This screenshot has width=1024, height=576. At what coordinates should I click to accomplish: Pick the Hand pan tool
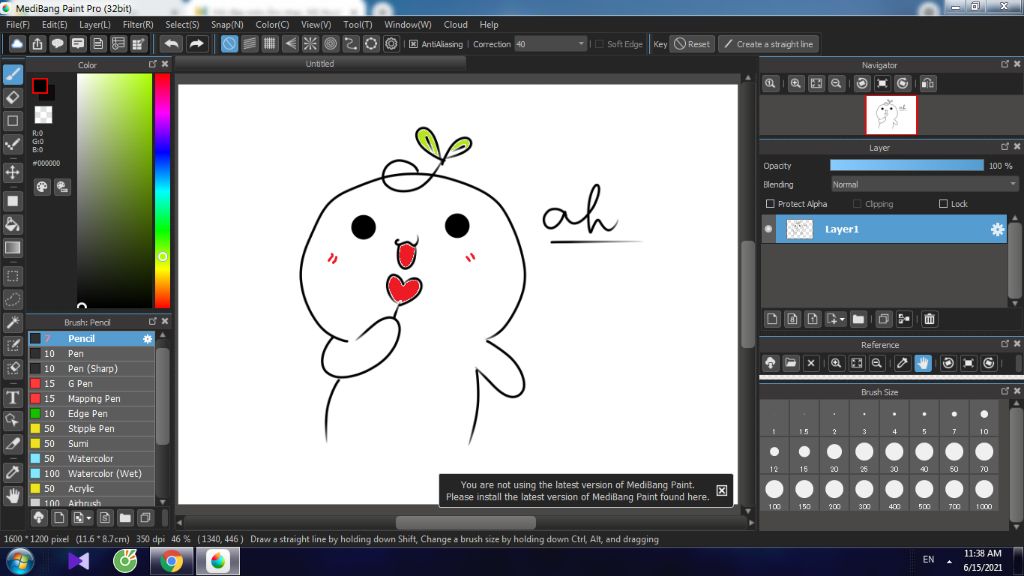(13, 494)
